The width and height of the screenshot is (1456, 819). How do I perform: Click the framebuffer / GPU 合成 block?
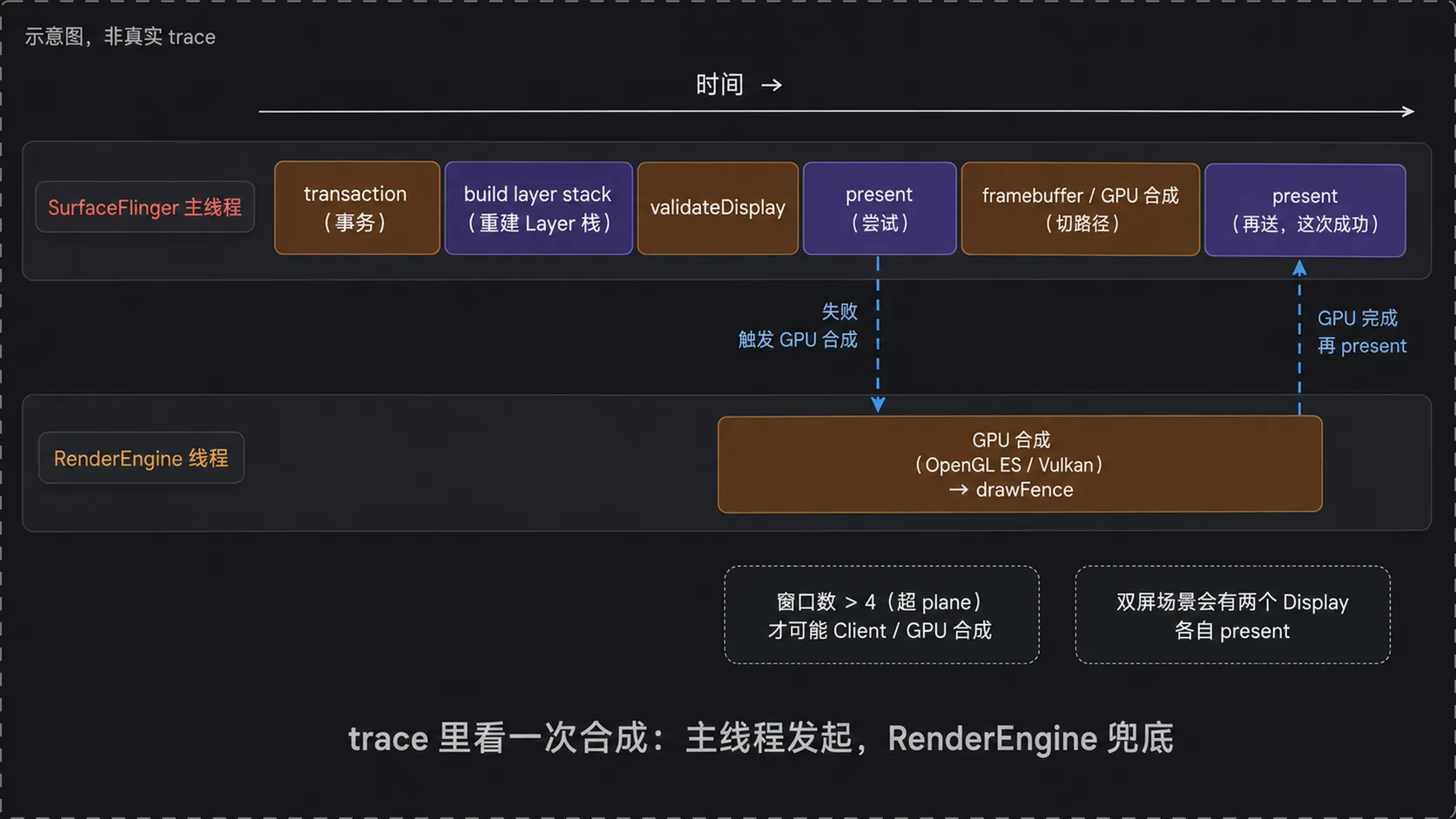[1081, 209]
